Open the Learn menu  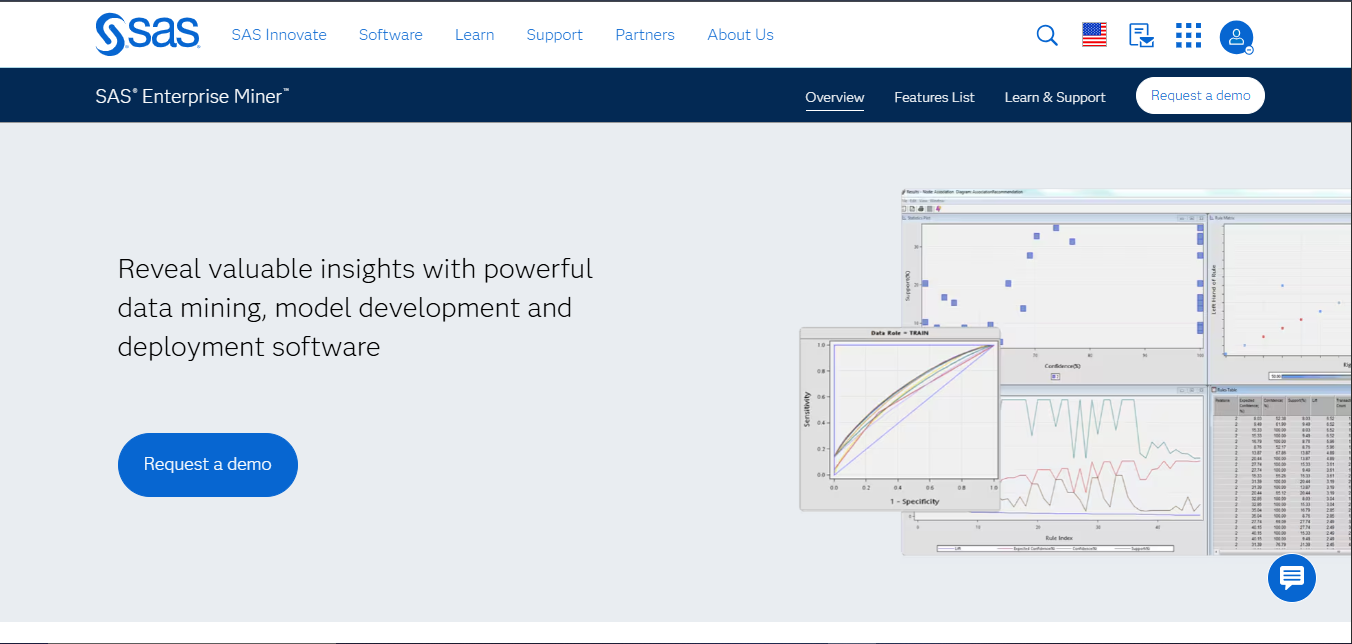tap(474, 34)
